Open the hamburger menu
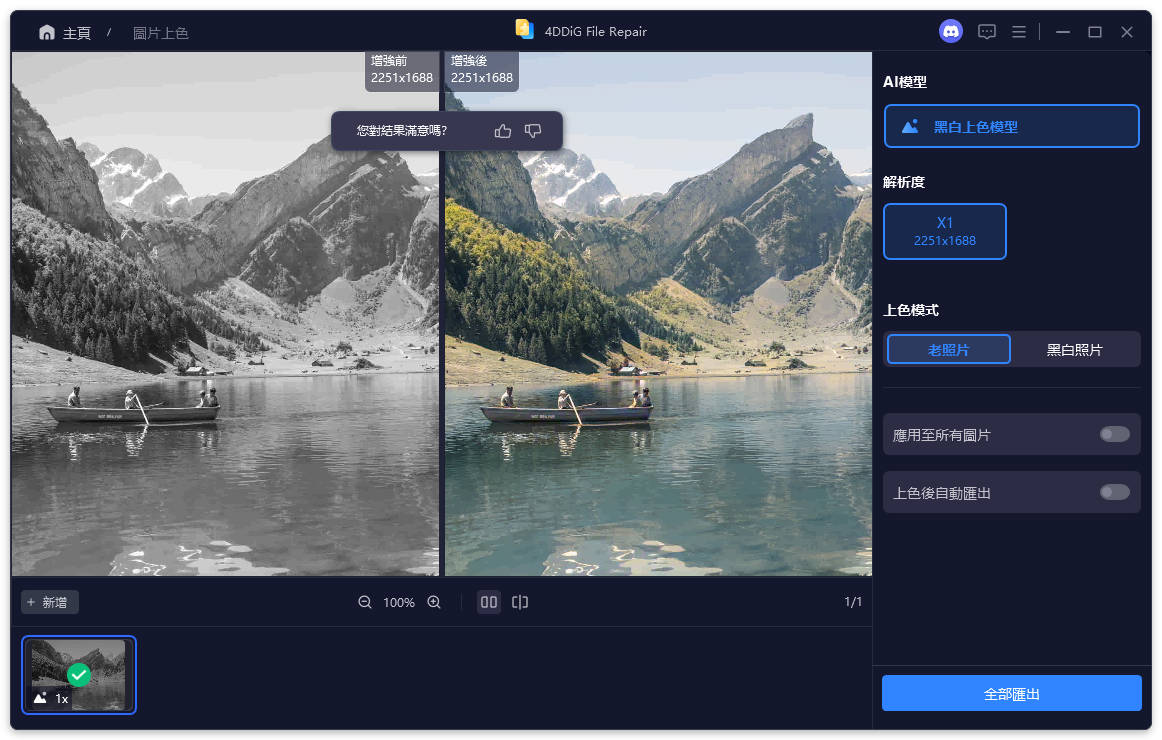1162x740 pixels. (1019, 31)
